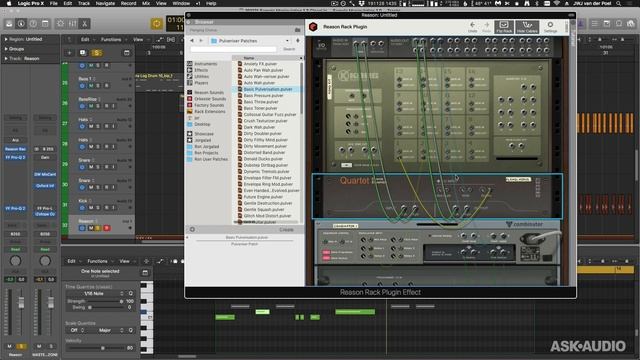Open Loop Browser in Logic control bar

(x=619, y=24)
